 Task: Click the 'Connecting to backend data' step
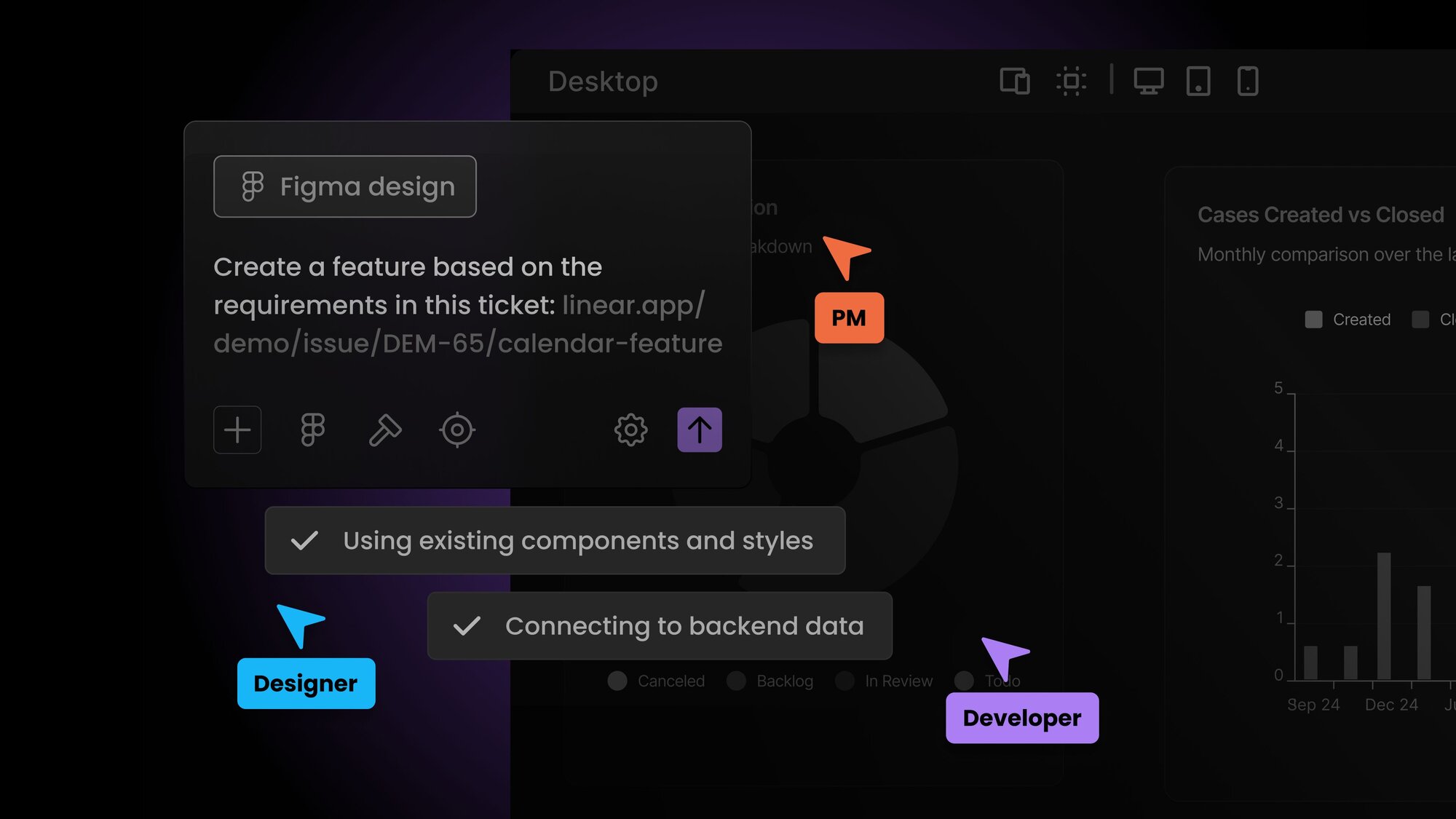coord(660,626)
